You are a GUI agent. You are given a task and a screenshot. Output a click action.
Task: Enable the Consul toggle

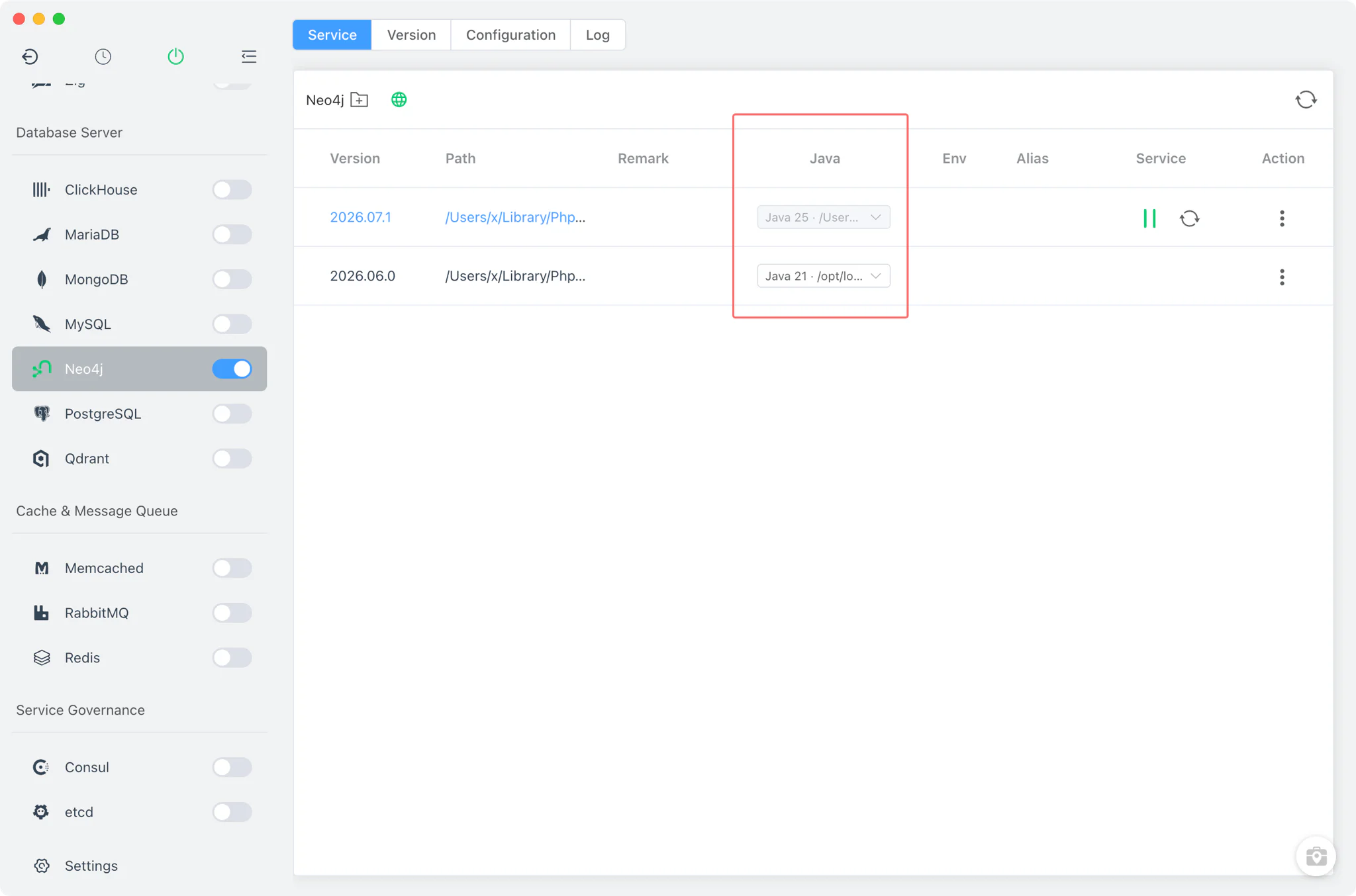(x=232, y=767)
